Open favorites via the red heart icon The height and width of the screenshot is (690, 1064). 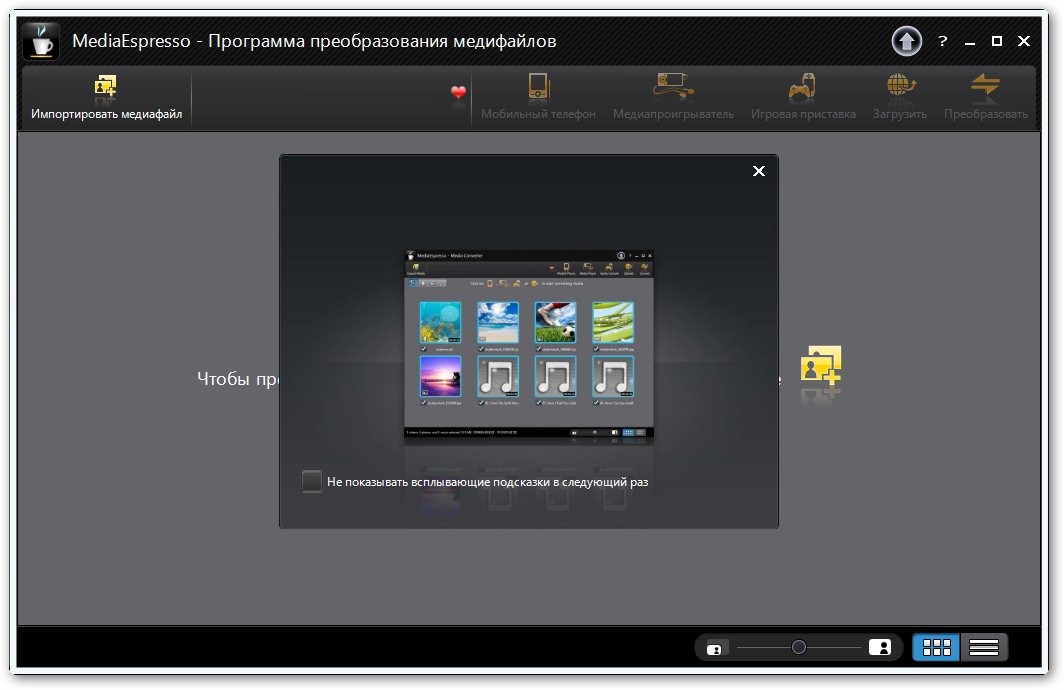coord(459,92)
